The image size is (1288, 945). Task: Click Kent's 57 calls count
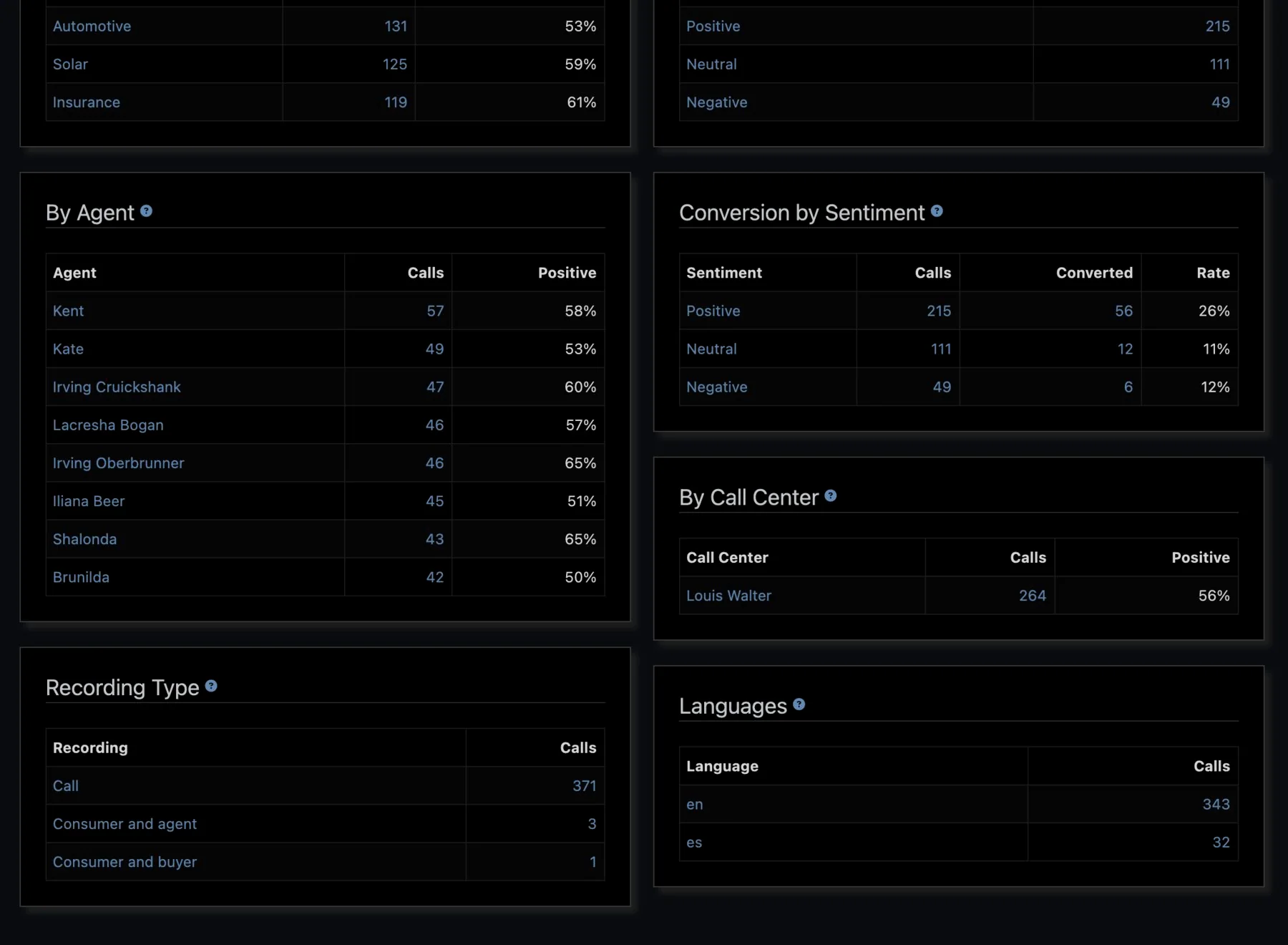click(435, 311)
